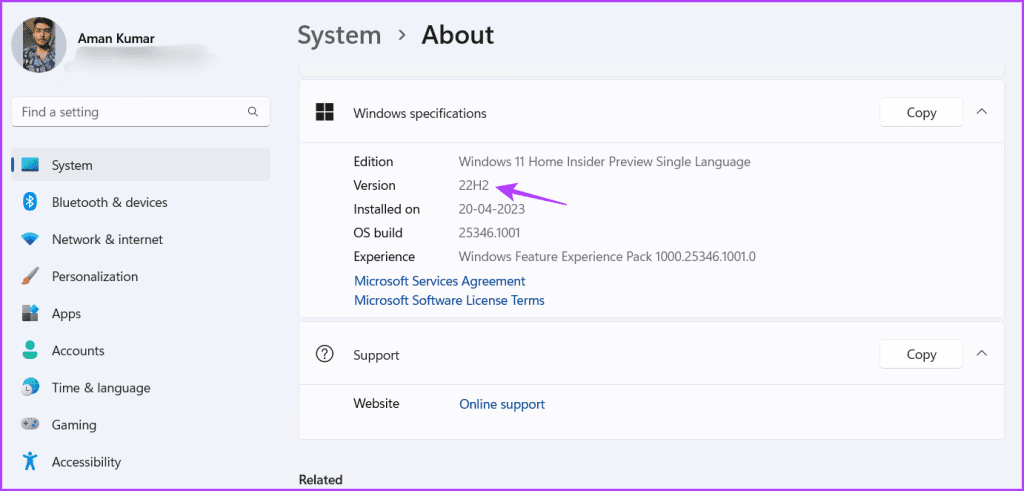This screenshot has height=491, width=1024.
Task: Open Bluetooth & devices settings
Action: point(141,202)
